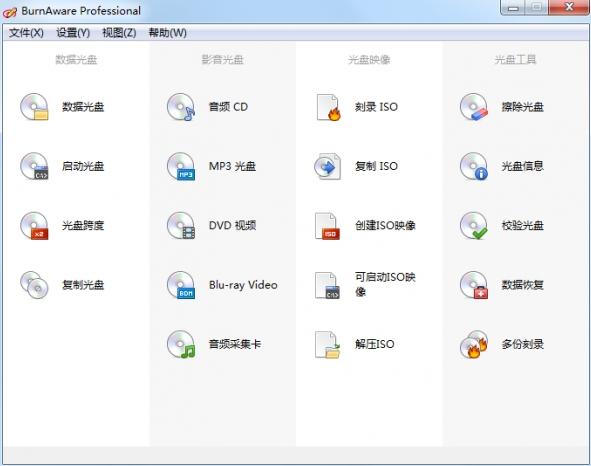Open the 视图(Z) menu
Image resolution: width=591 pixels, height=466 pixels.
(119, 33)
